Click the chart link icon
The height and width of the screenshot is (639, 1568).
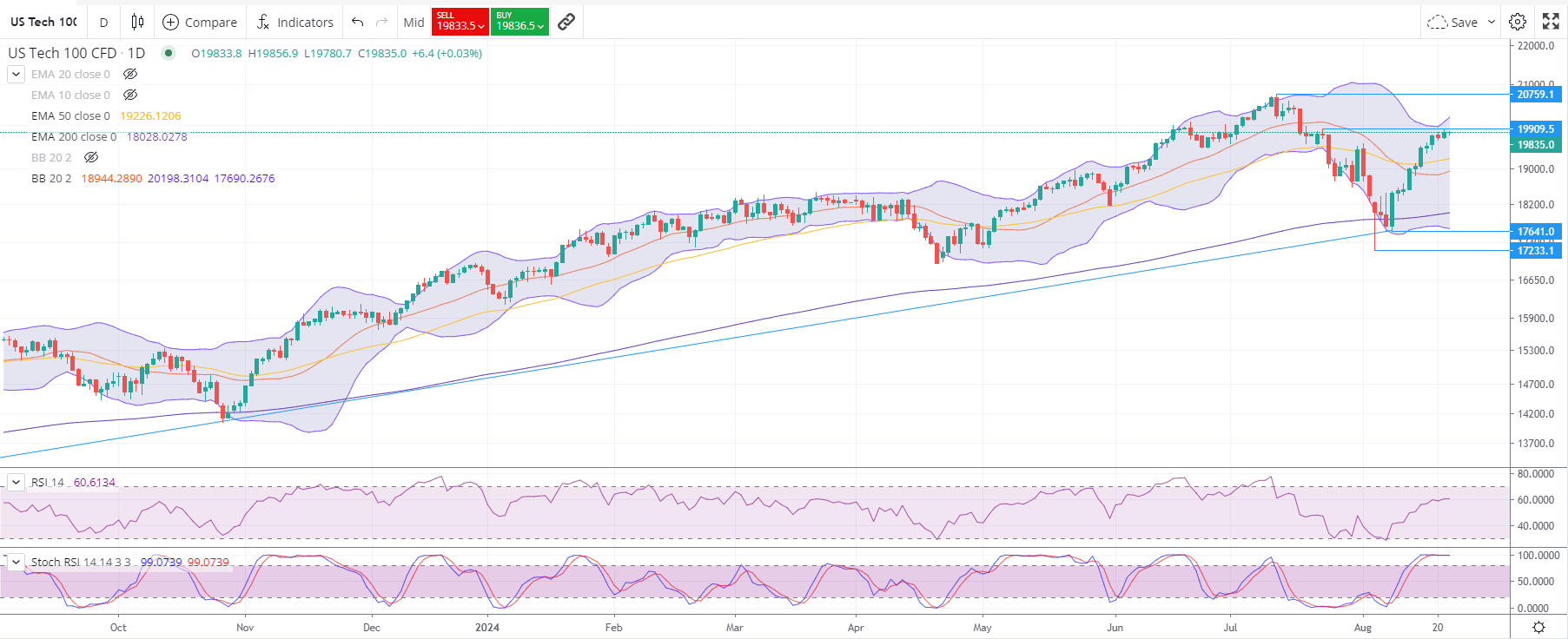click(x=566, y=22)
